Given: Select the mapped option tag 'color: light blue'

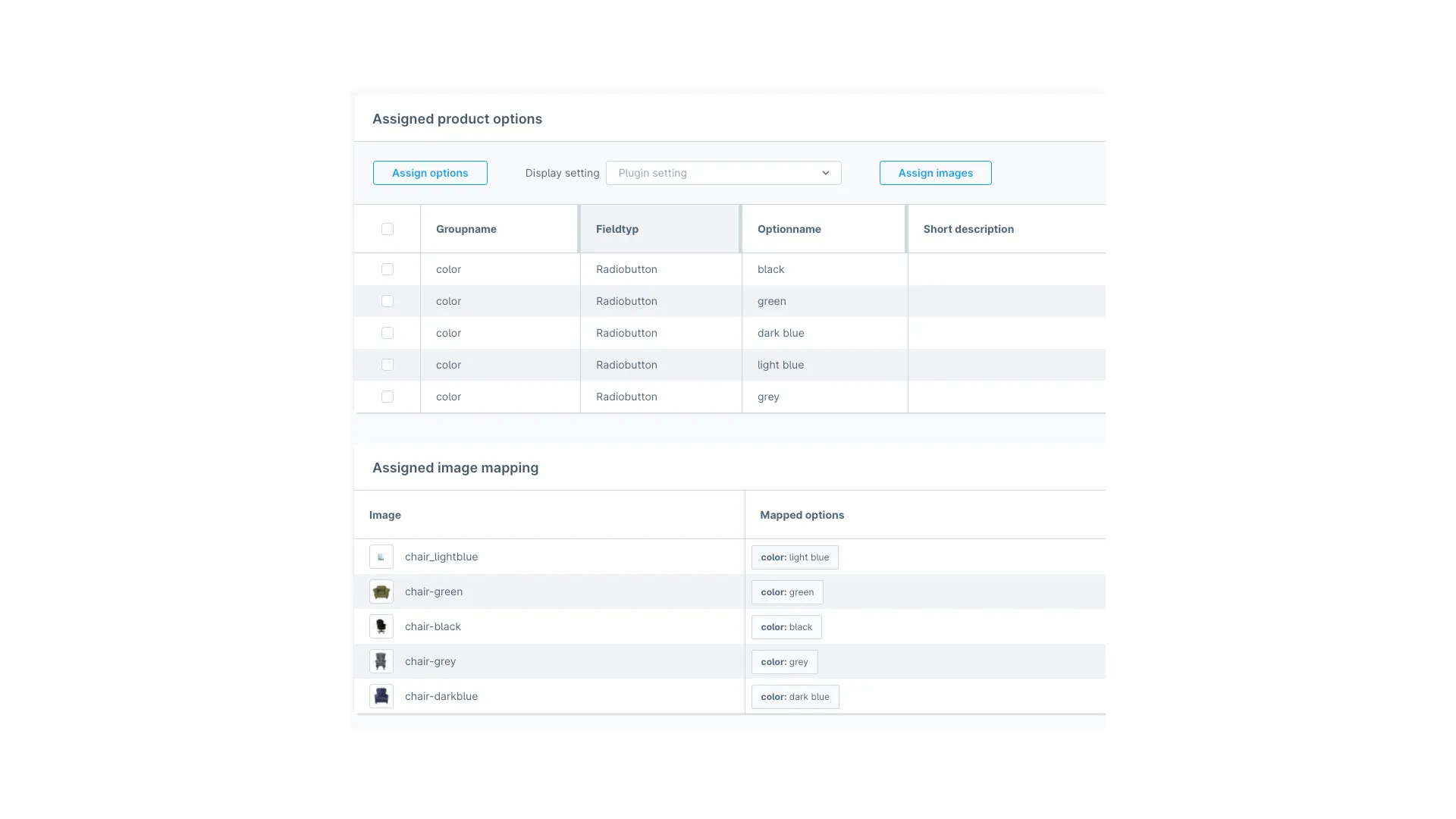Looking at the screenshot, I should [794, 557].
